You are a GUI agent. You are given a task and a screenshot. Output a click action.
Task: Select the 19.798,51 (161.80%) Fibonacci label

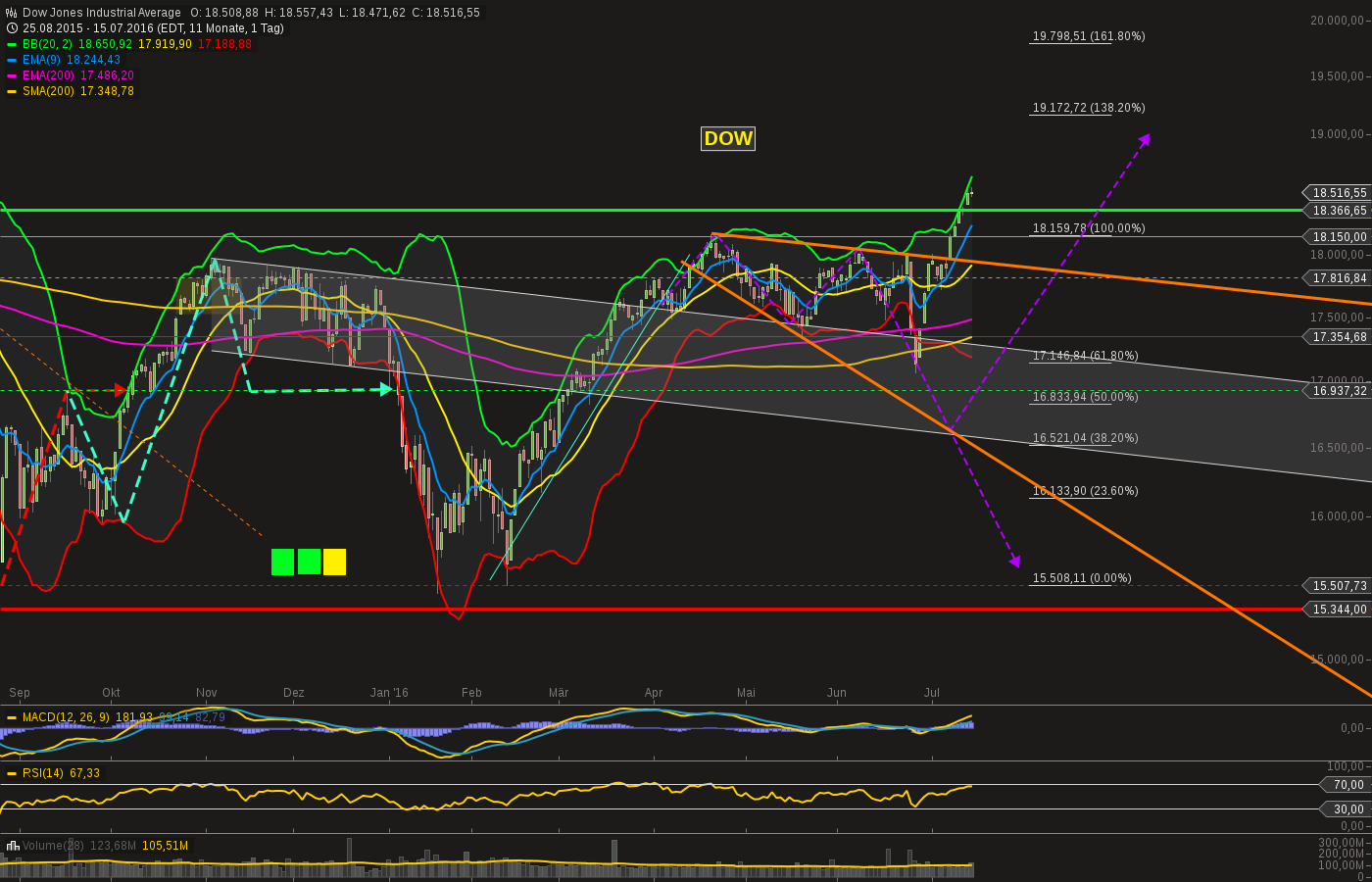tap(1089, 36)
